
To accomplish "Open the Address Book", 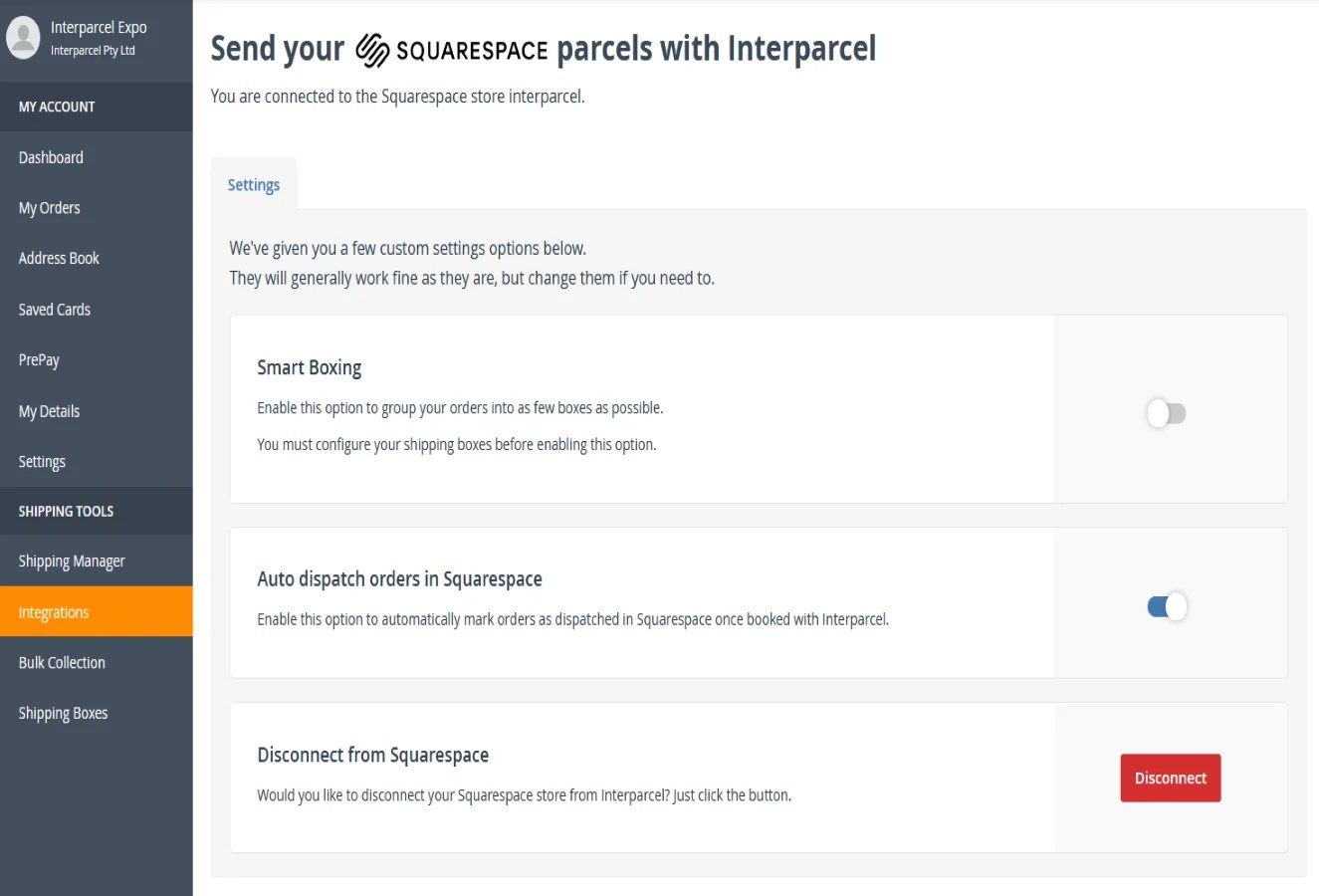I will [x=58, y=258].
